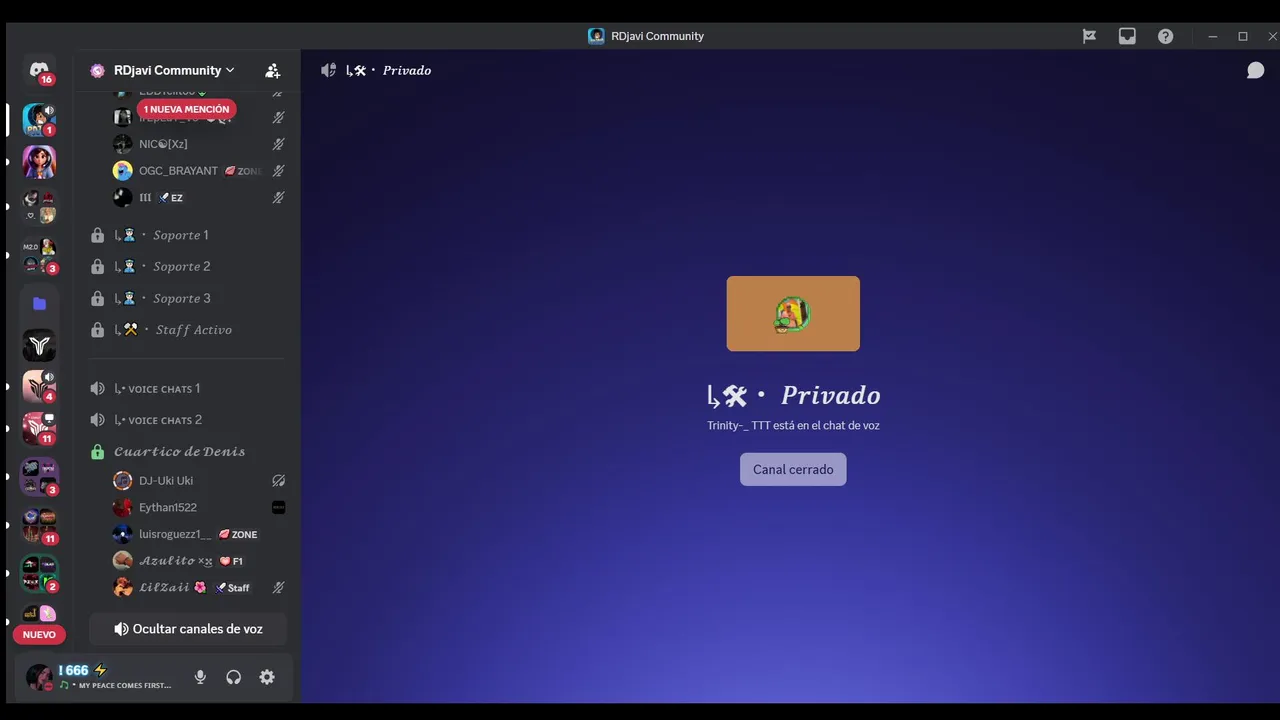Open the RDjavi server icon with speaker badge
Screen dimensions: 1280x720
pos(39,120)
